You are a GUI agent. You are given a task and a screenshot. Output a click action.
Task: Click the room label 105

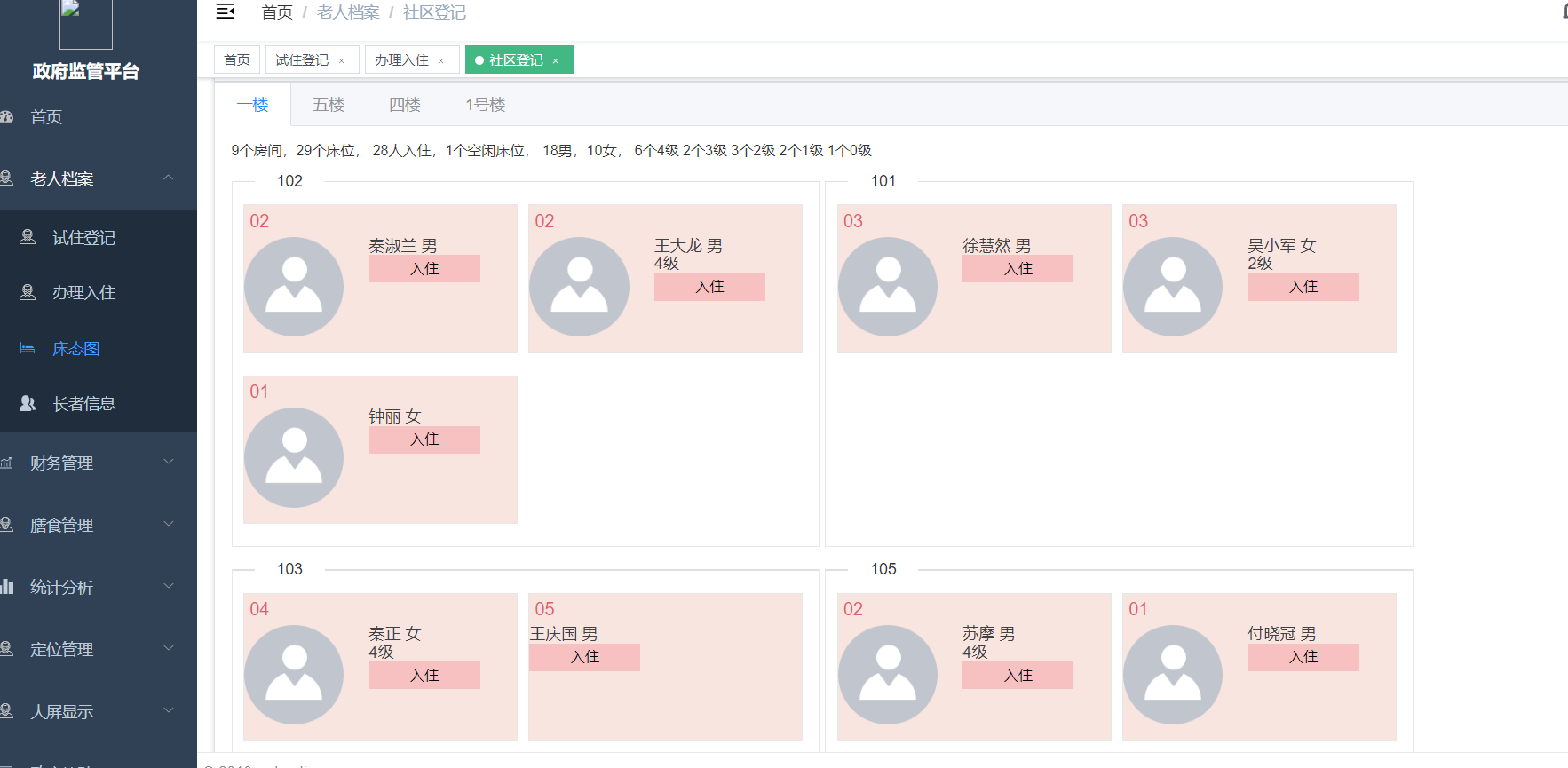click(883, 569)
